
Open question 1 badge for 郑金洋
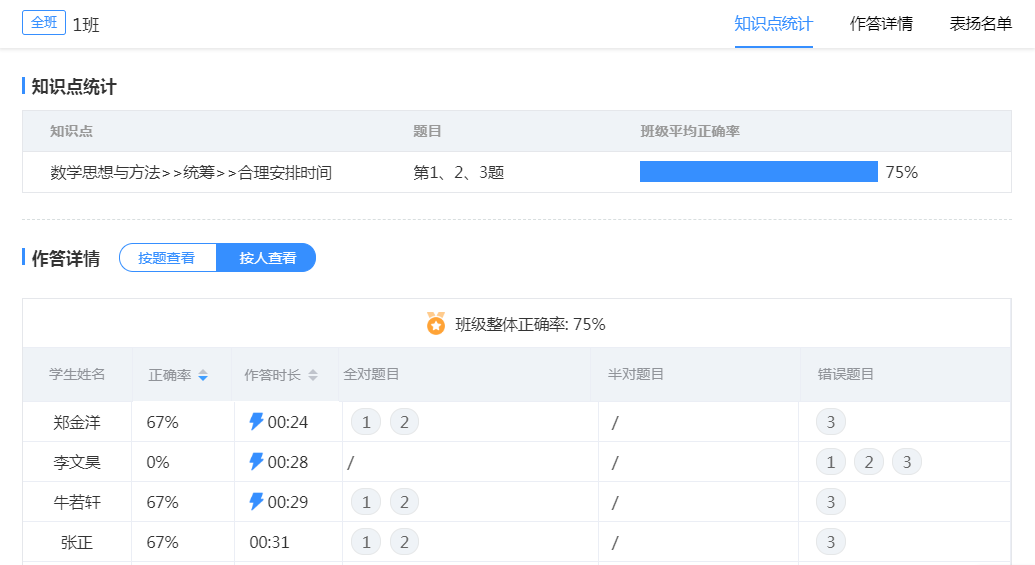click(x=366, y=422)
